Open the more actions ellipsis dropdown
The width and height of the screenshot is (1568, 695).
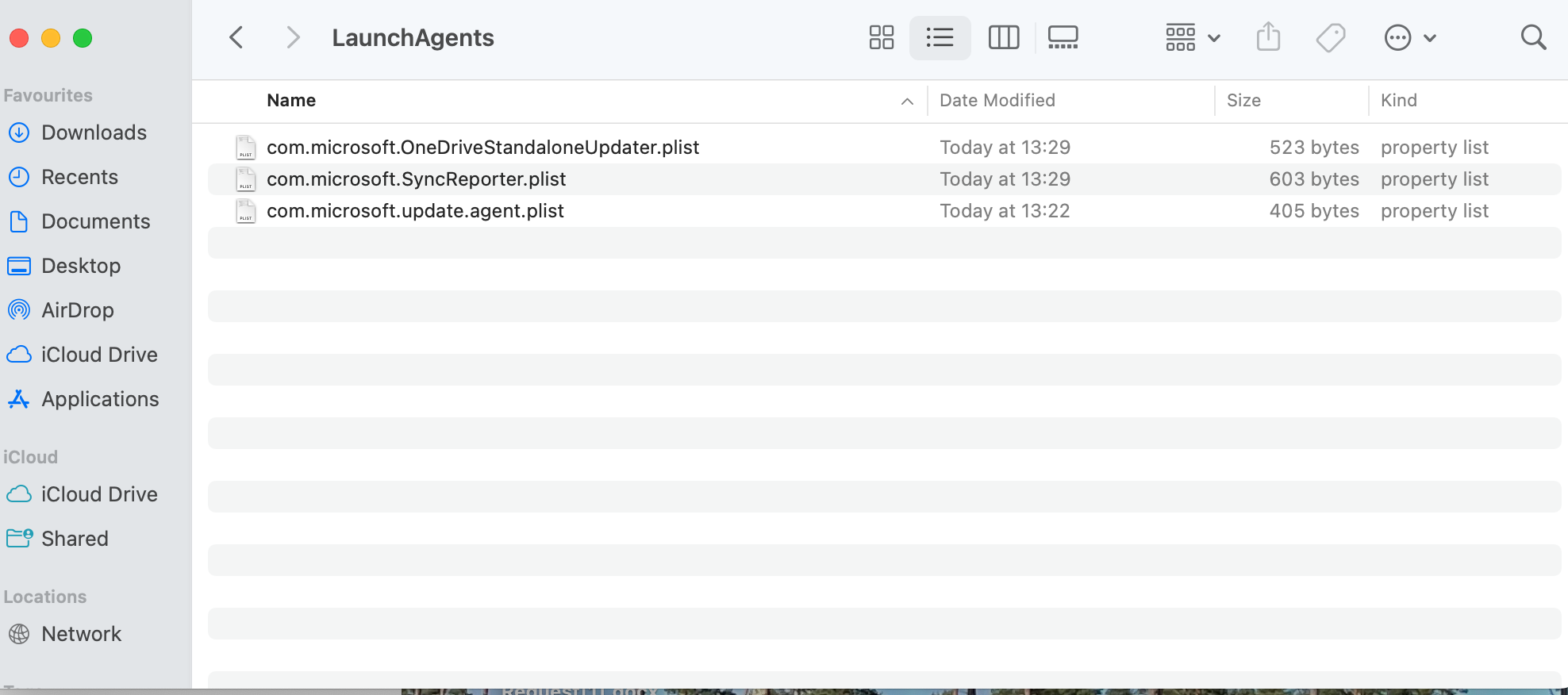coord(1410,36)
